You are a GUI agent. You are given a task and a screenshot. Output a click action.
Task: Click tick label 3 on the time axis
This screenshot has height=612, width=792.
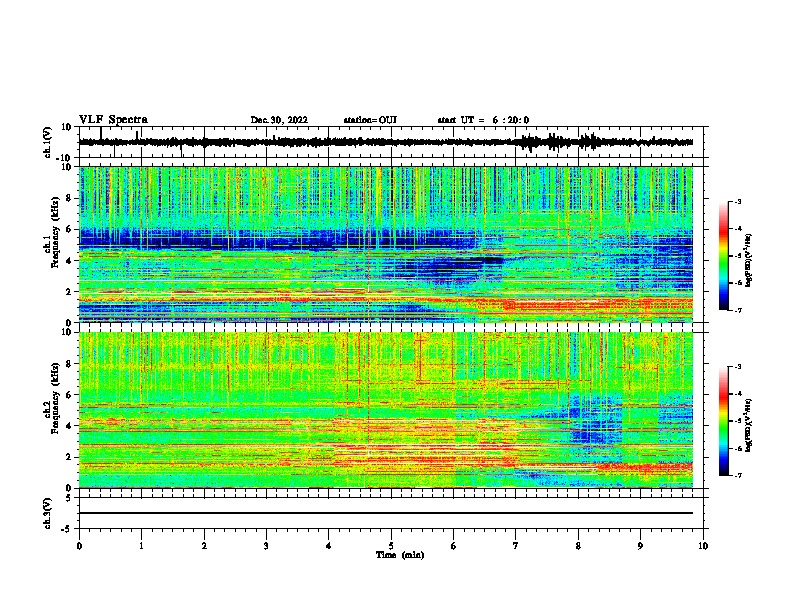coord(266,546)
